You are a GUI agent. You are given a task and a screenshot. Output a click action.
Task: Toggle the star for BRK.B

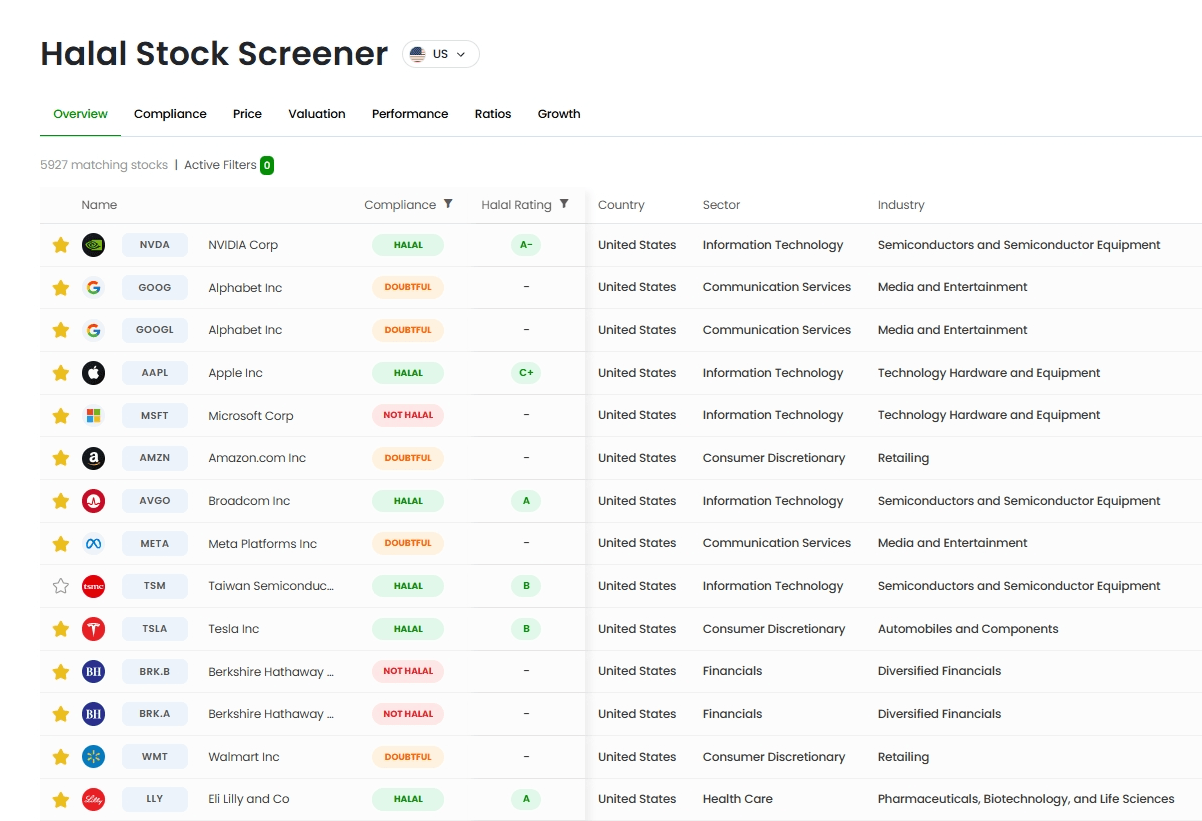(x=61, y=672)
